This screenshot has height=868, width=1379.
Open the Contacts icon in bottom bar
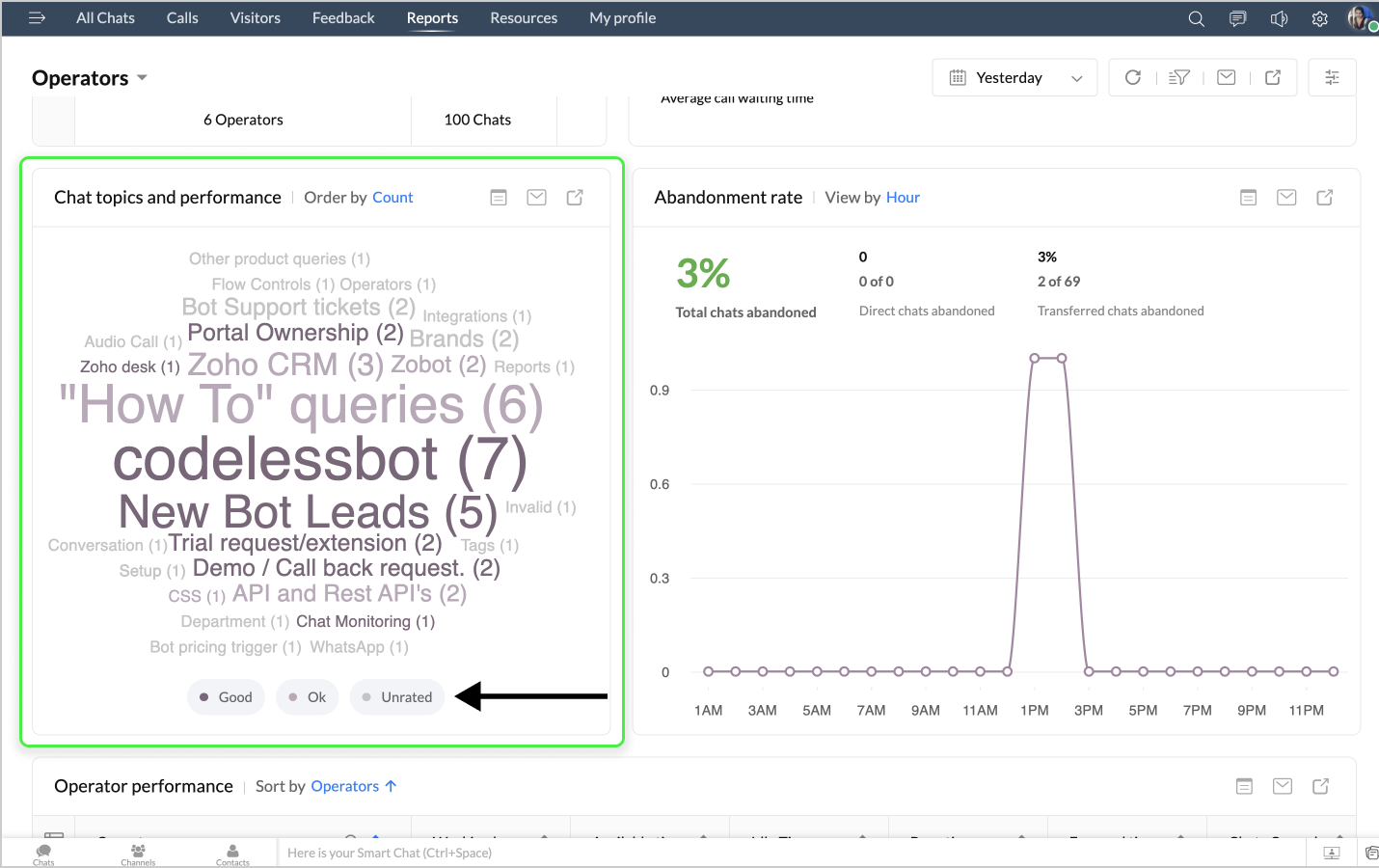click(232, 854)
